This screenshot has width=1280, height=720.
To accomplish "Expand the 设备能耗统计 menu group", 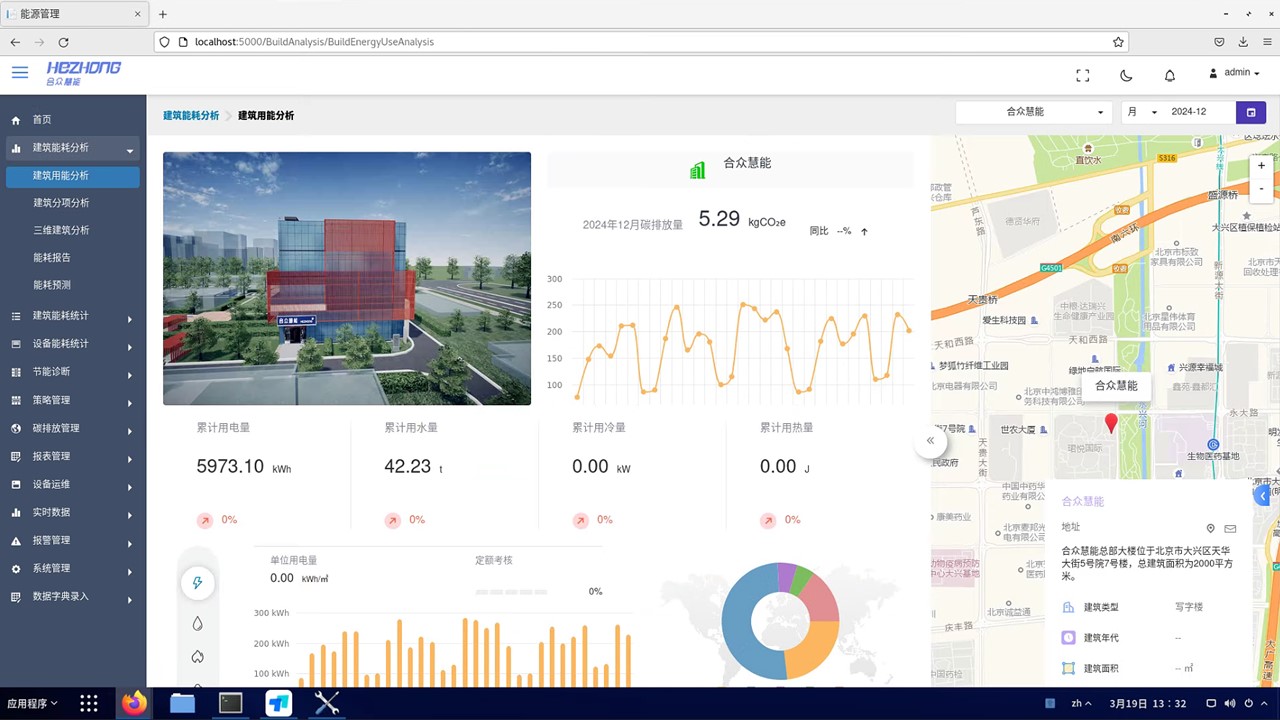I will coord(73,344).
